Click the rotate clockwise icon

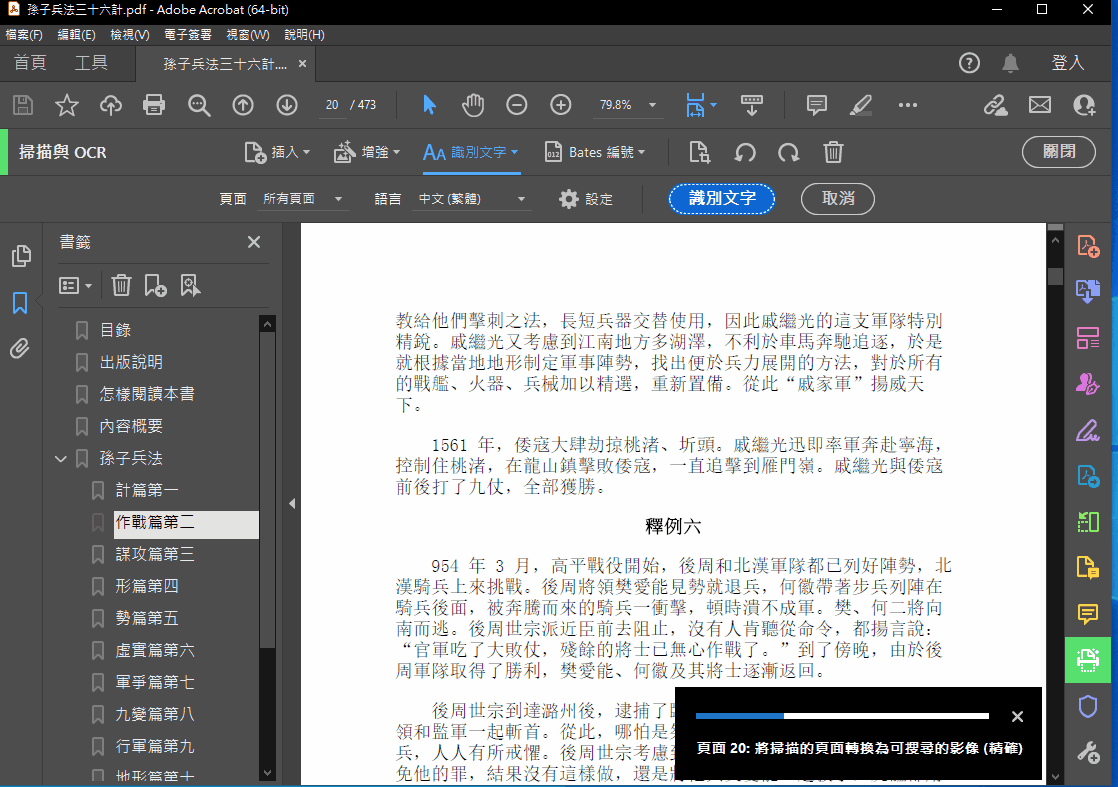click(789, 152)
